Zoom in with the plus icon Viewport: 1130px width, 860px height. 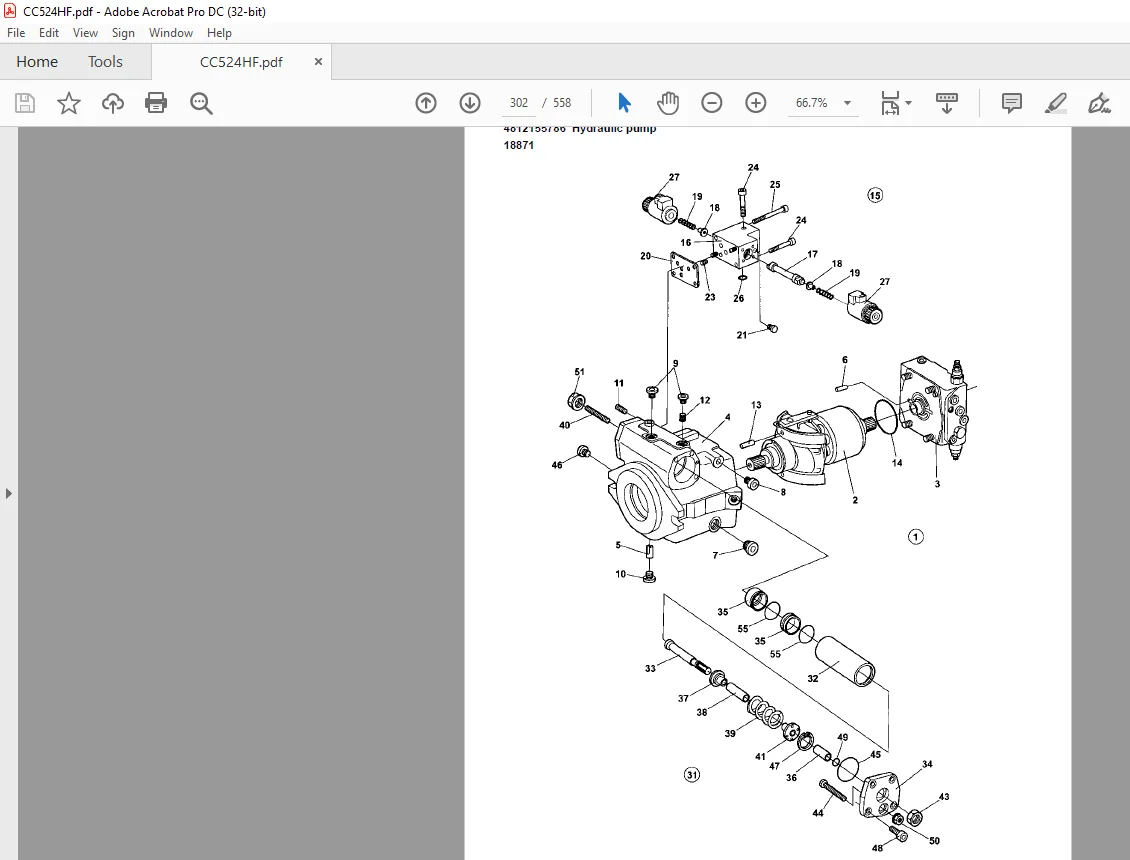755,103
